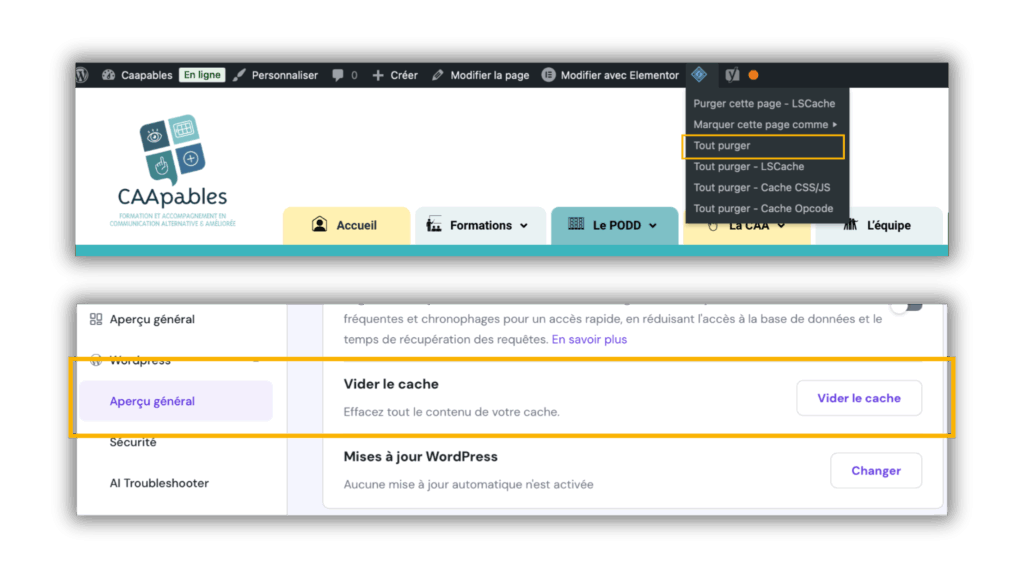Expand the La CAA dropdown chevron
This screenshot has width=1024, height=578.
tap(781, 226)
